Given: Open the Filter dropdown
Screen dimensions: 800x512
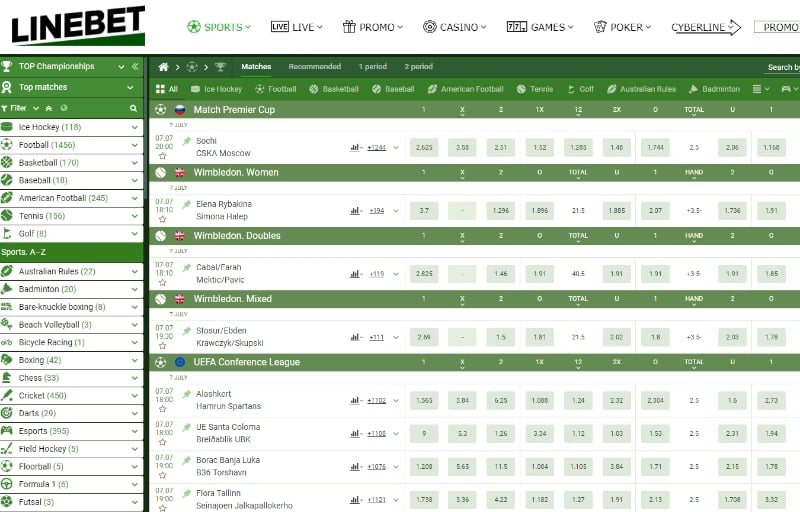Looking at the screenshot, I should click(20, 108).
